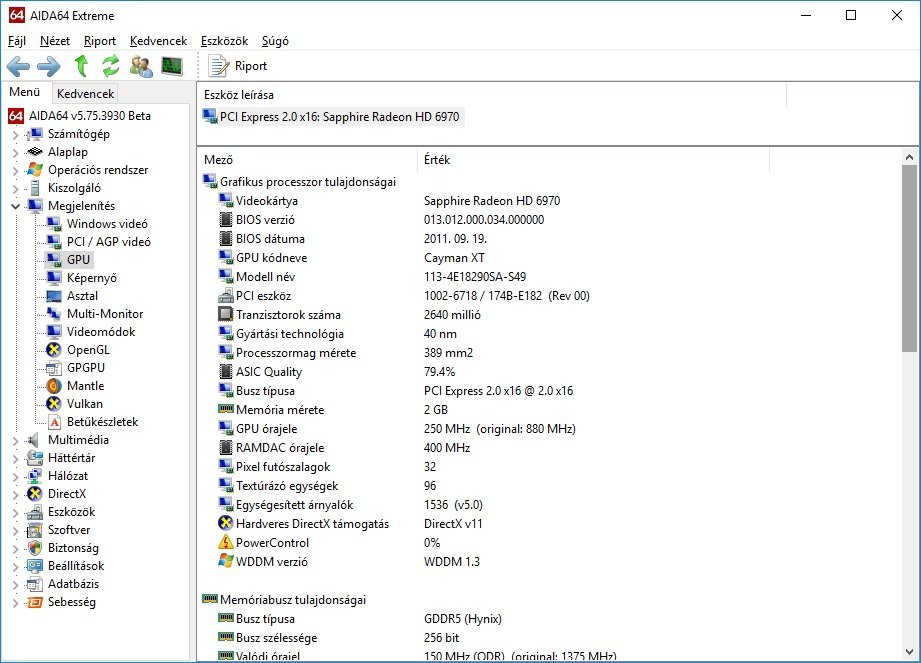921x663 pixels.
Task: Expand the Eszközök tree node
Action: click(15, 513)
